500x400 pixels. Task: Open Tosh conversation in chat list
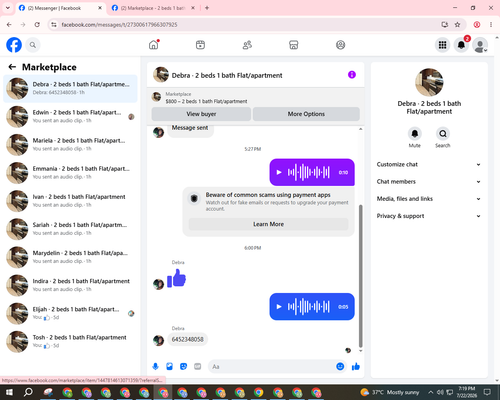70,341
